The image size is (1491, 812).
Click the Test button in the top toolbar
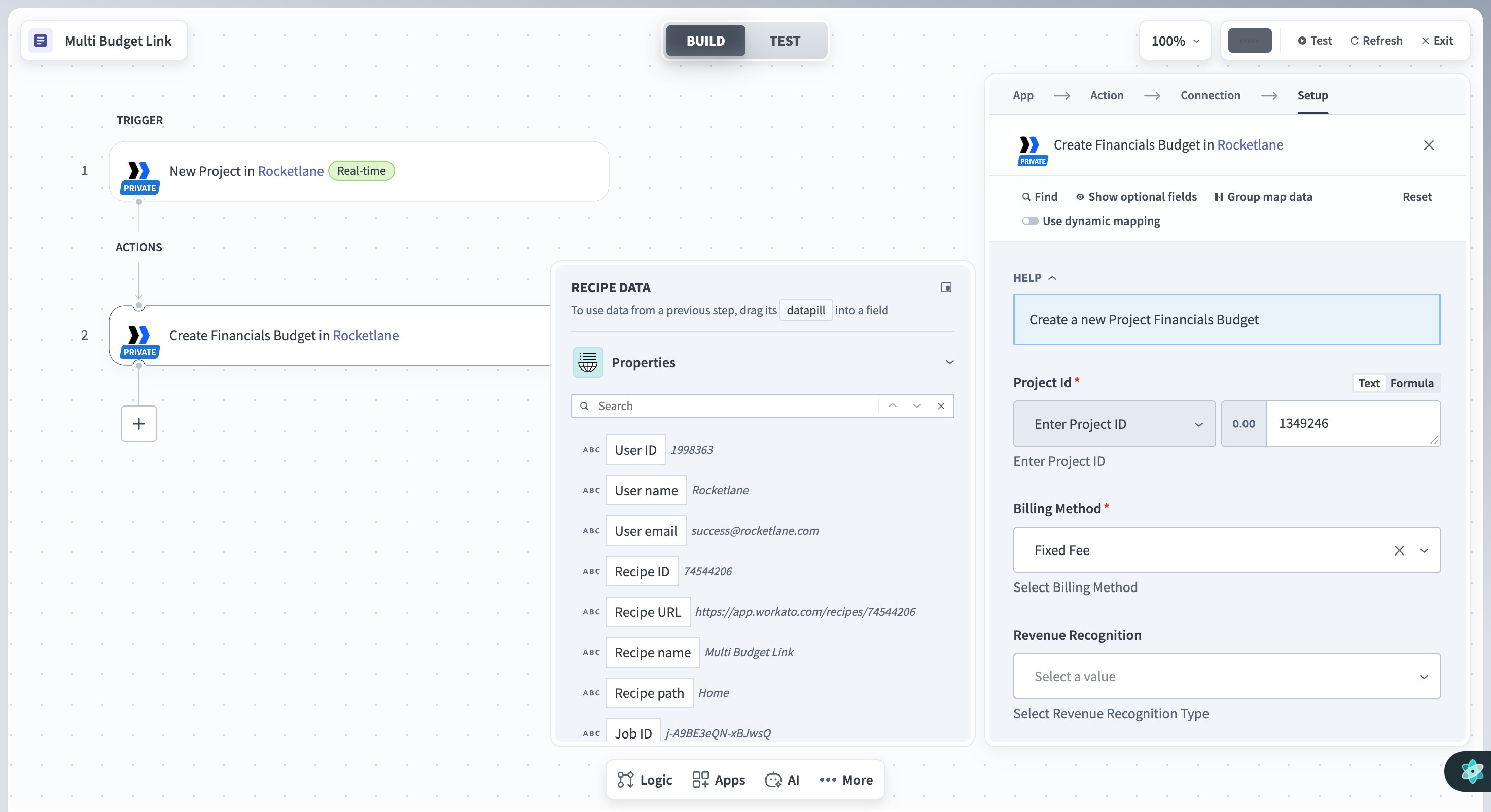pos(1315,41)
